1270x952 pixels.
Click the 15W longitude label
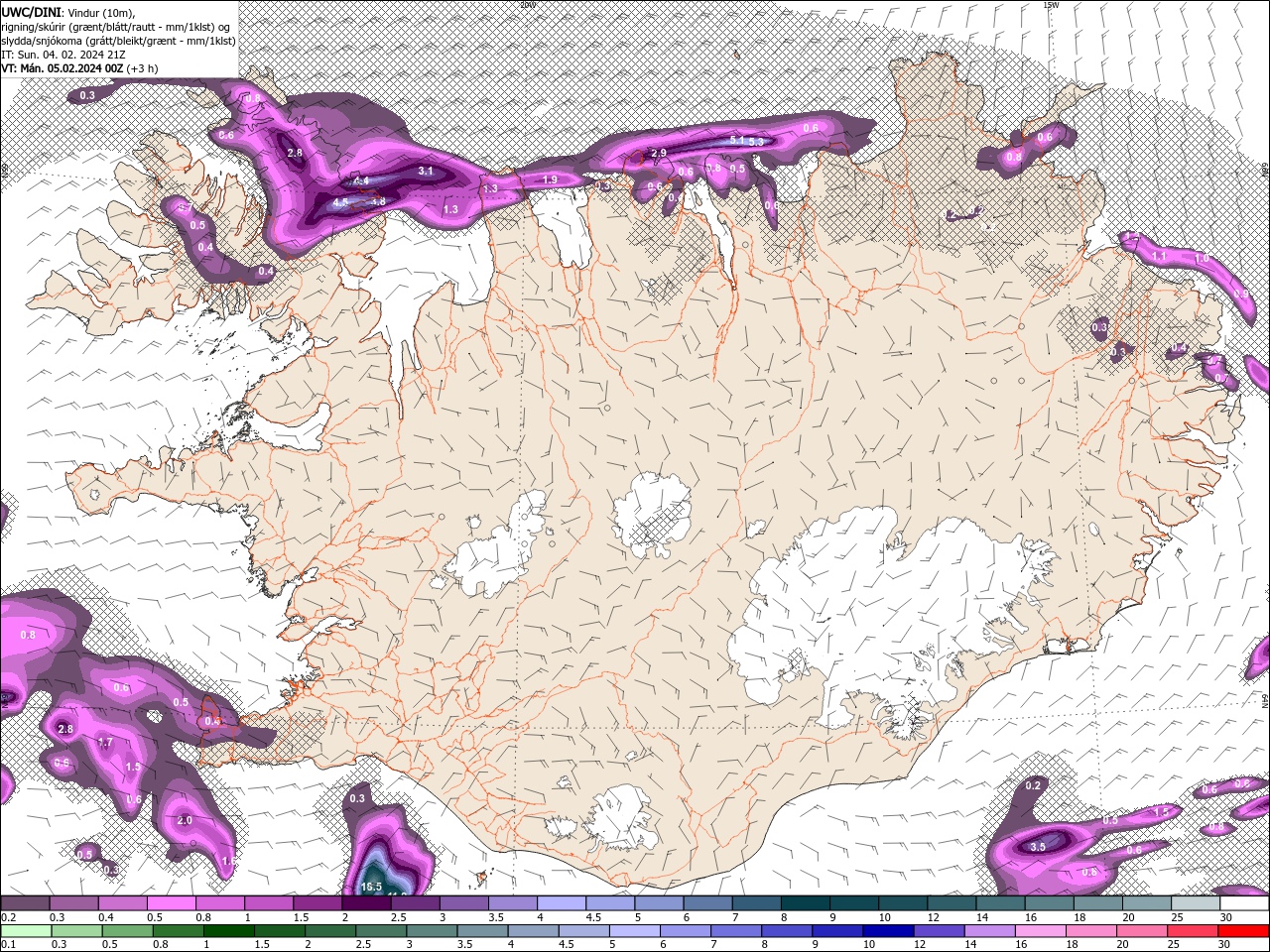(1051, 4)
